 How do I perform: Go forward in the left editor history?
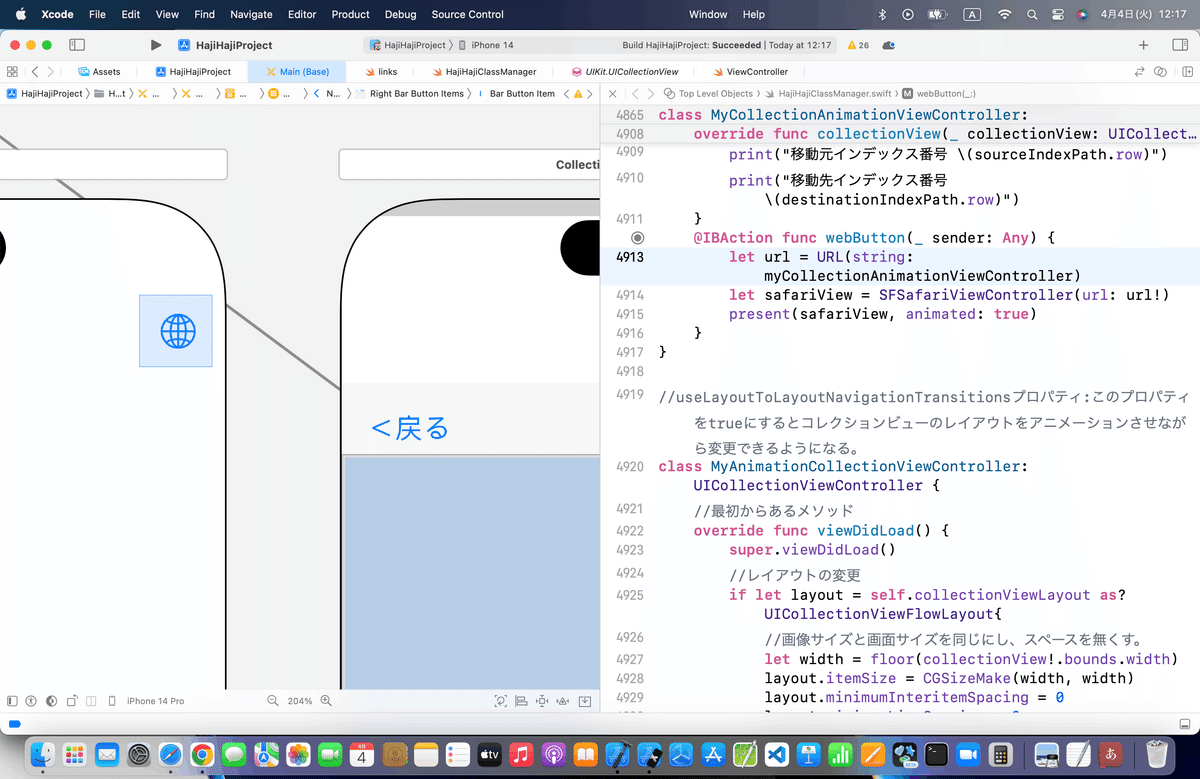coord(51,72)
